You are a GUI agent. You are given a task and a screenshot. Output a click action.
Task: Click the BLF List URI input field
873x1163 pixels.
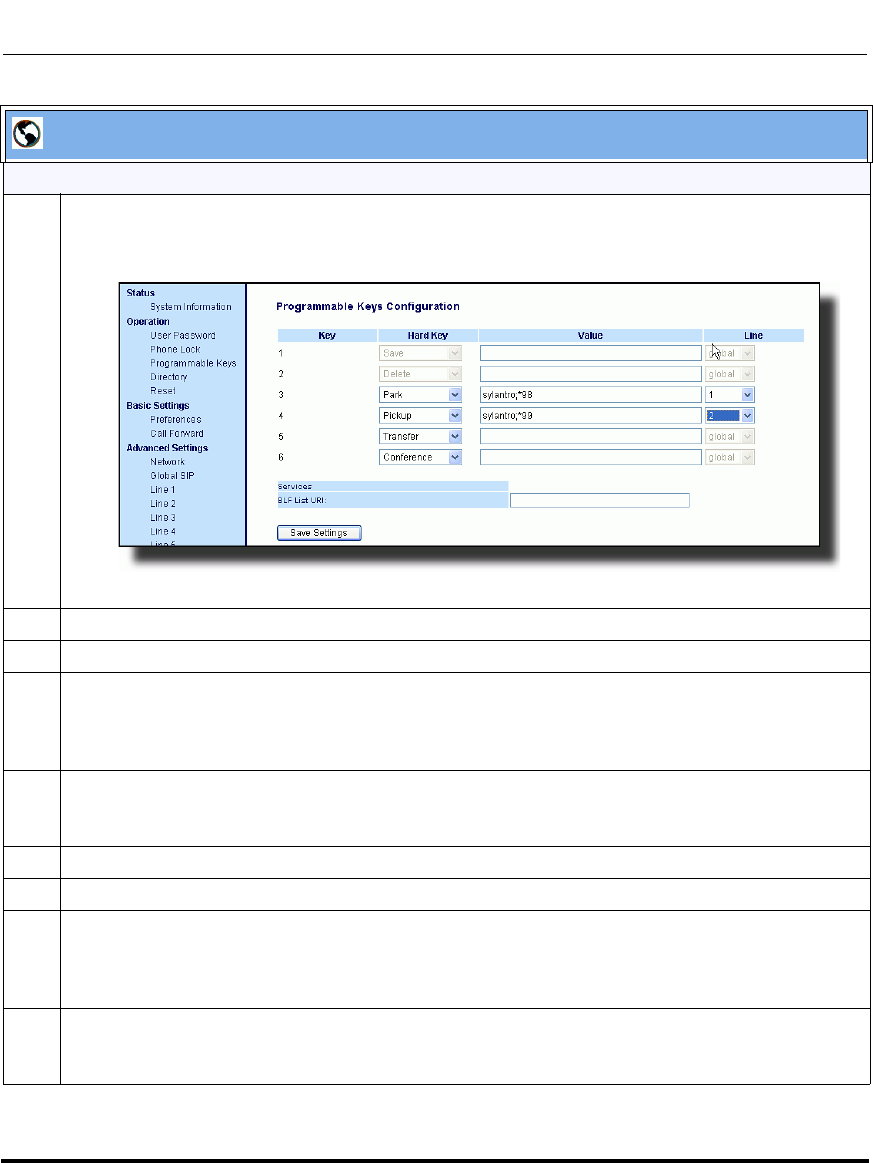click(600, 501)
